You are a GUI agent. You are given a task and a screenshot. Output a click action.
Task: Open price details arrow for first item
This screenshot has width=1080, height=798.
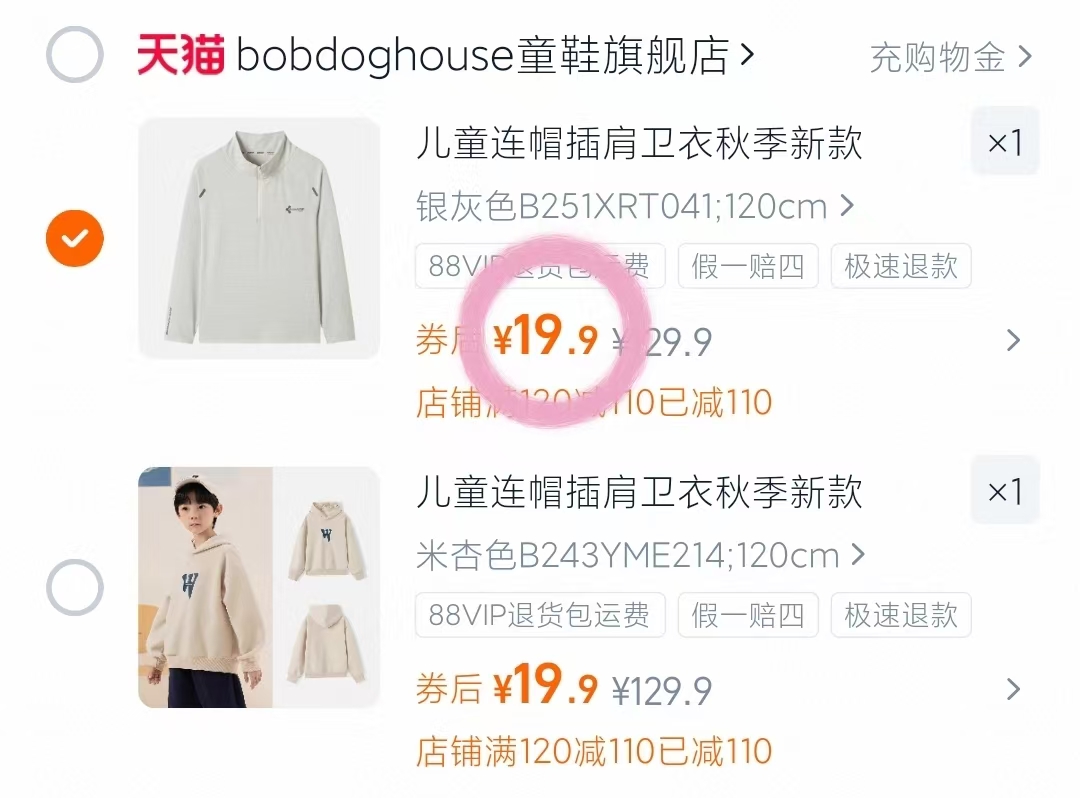tap(1012, 340)
